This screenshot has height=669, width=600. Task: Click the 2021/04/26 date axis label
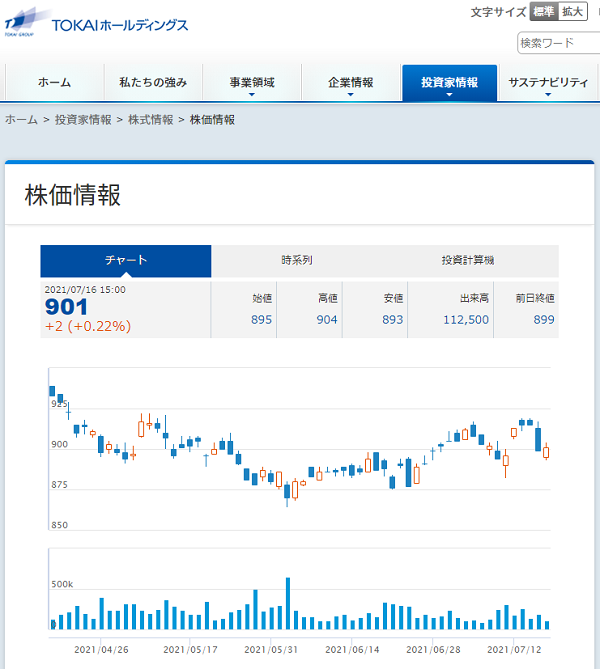pyautogui.click(x=101, y=650)
